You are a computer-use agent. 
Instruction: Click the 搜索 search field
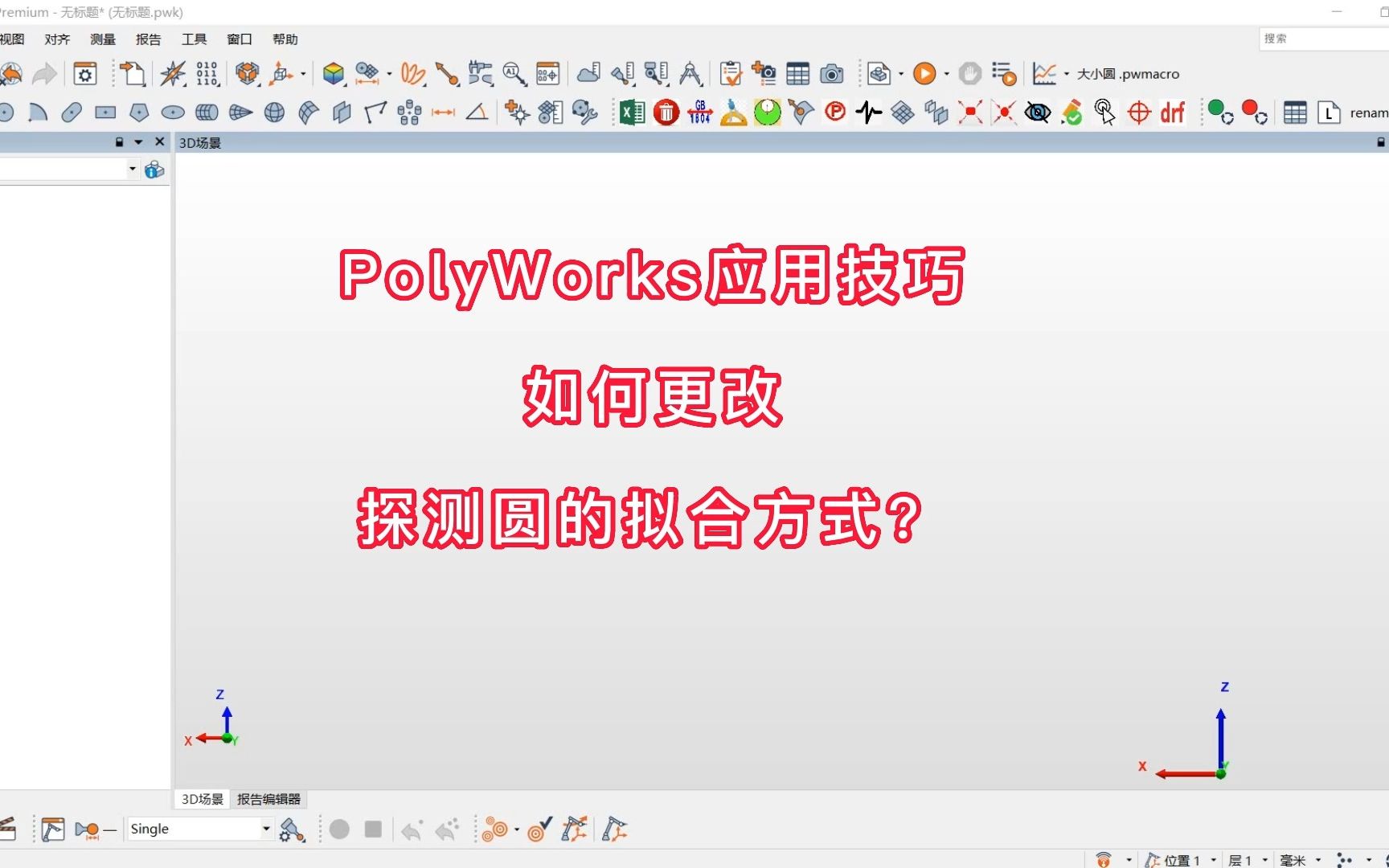click(1324, 39)
